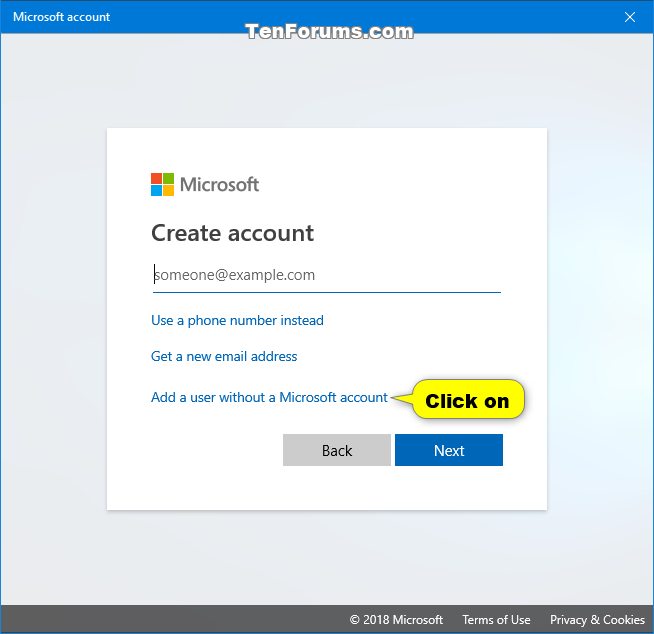Click the Microsoft four-square logo
The width and height of the screenshot is (654, 634).
click(x=162, y=184)
